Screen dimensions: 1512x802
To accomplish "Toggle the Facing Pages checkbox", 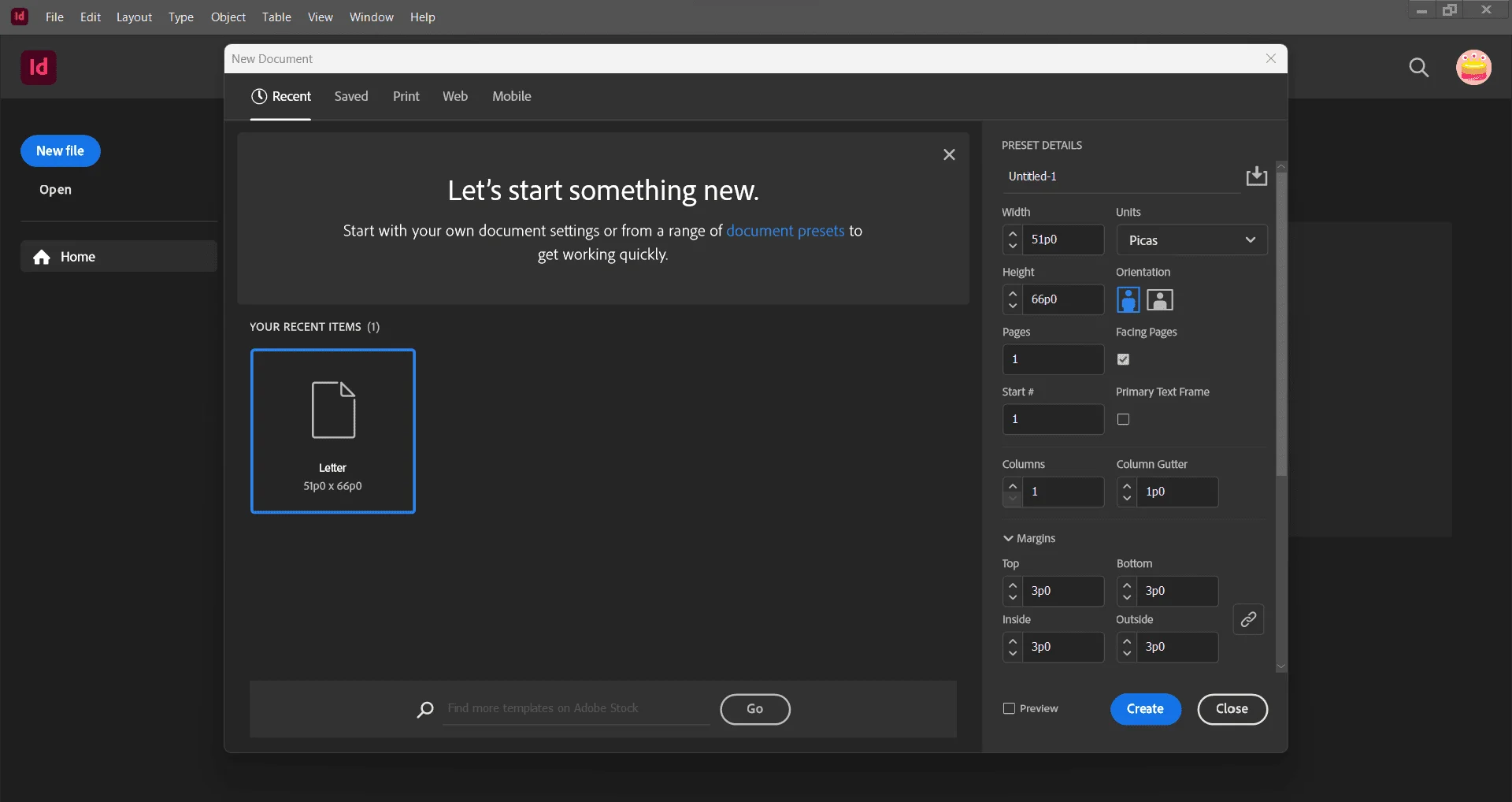I will [1123, 359].
